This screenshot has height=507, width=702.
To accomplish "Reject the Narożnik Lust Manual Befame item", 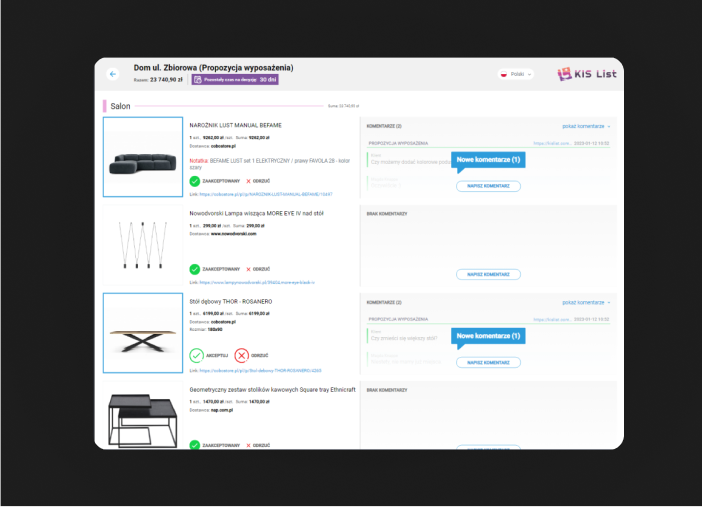I will click(258, 181).
